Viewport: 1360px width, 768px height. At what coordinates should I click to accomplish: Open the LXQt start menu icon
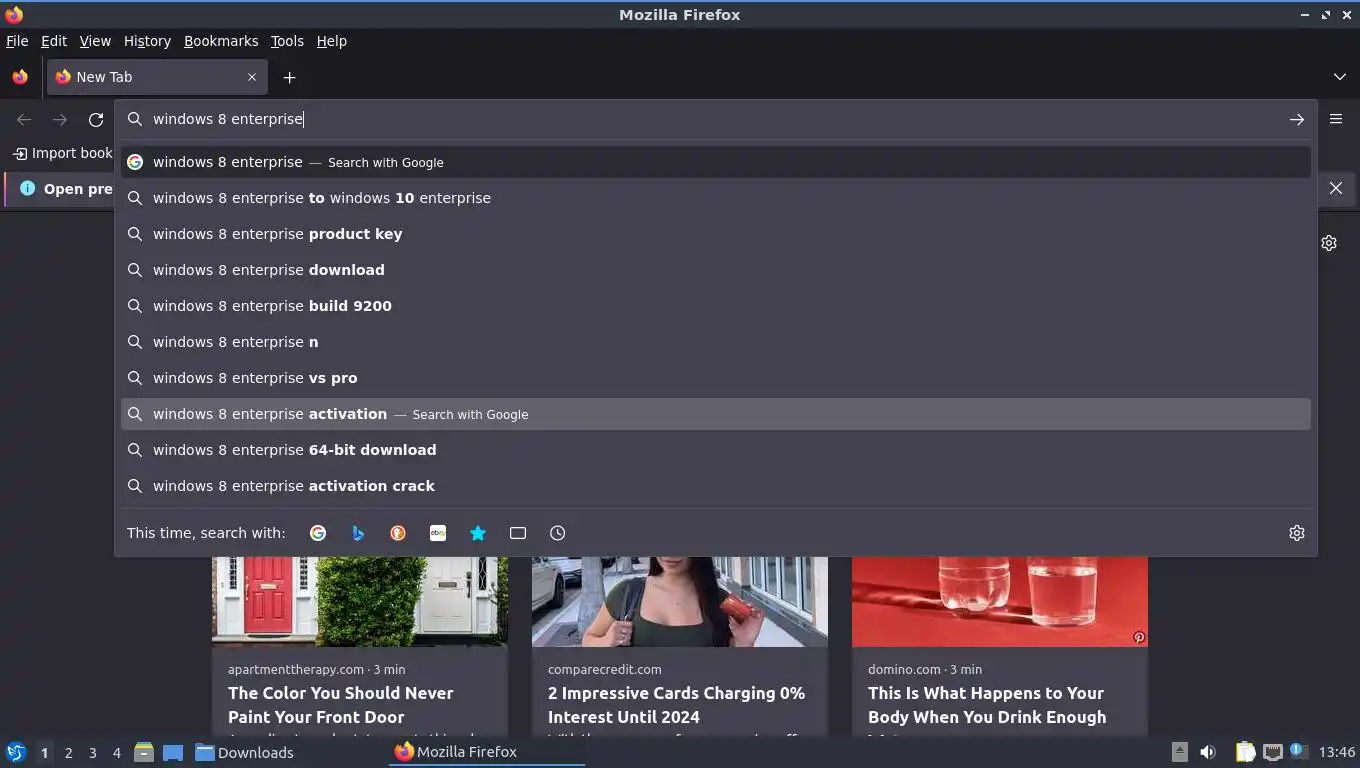point(16,752)
